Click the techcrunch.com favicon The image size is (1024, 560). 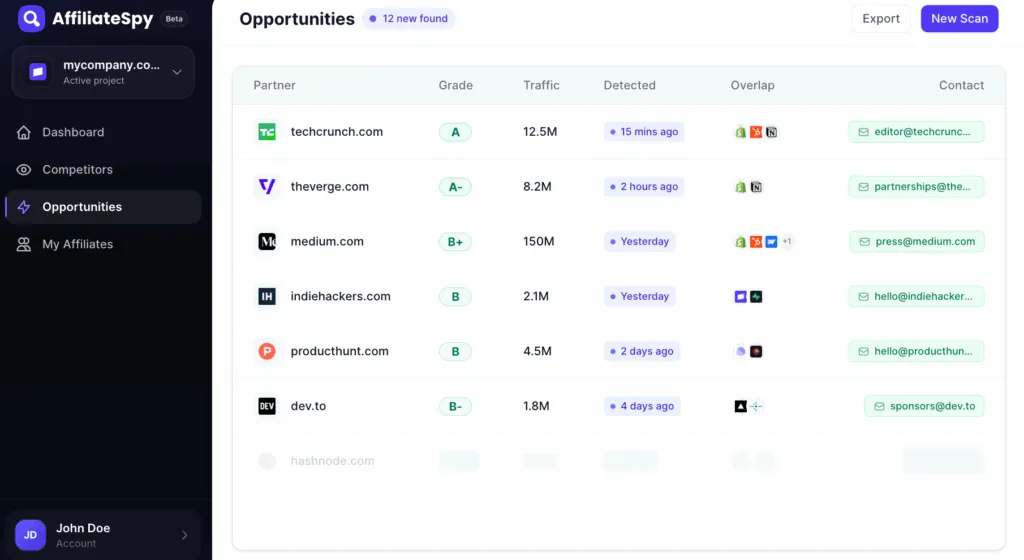[x=267, y=132]
